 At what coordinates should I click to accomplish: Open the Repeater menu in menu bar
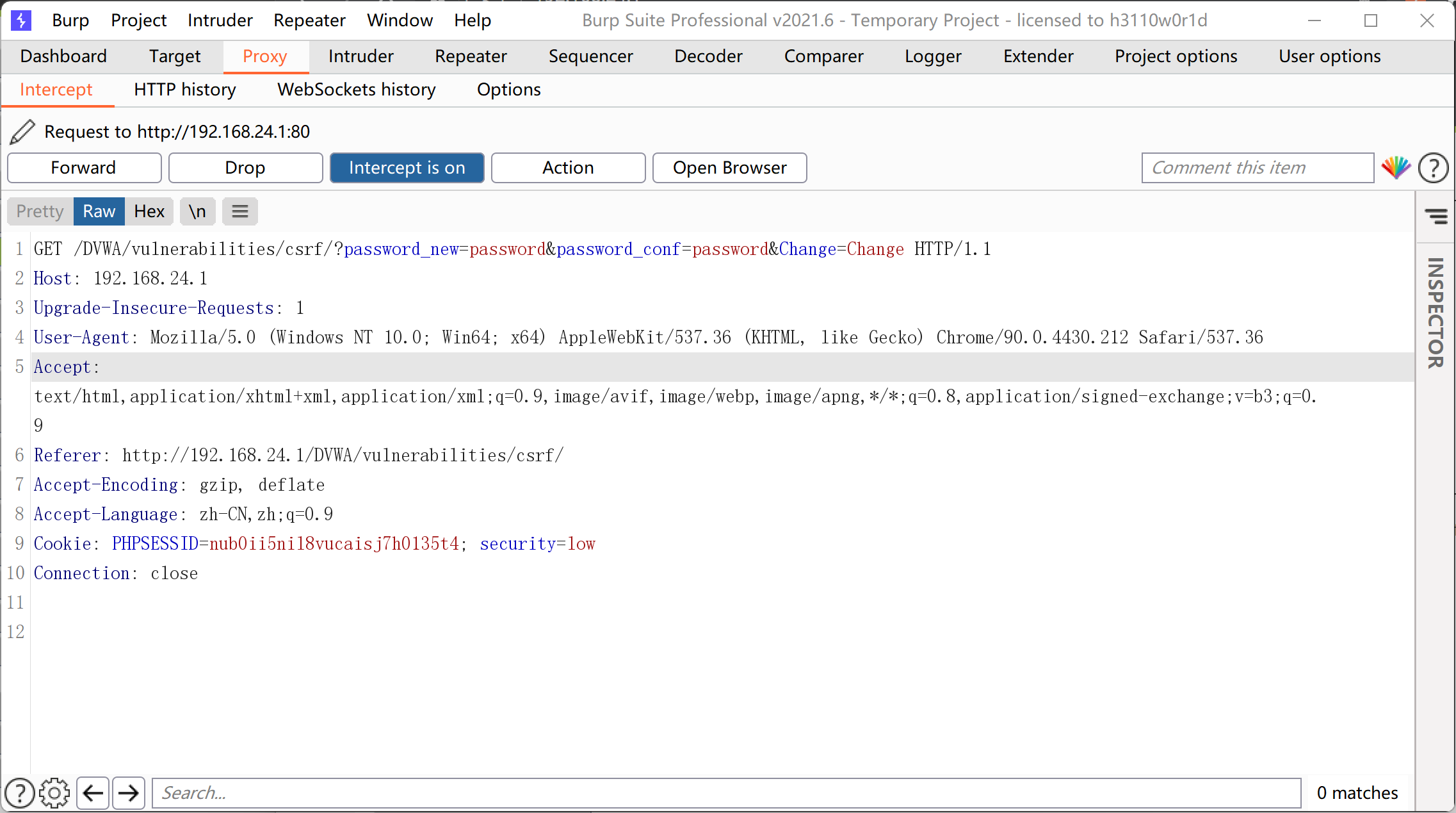[309, 21]
